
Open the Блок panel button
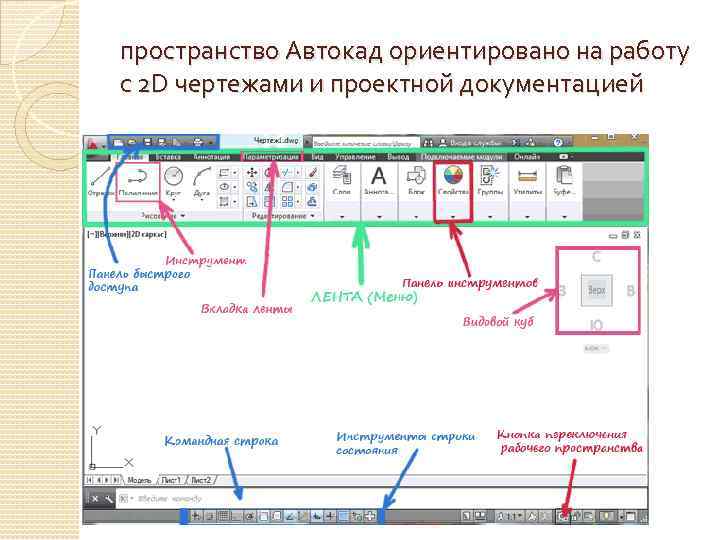(x=416, y=180)
